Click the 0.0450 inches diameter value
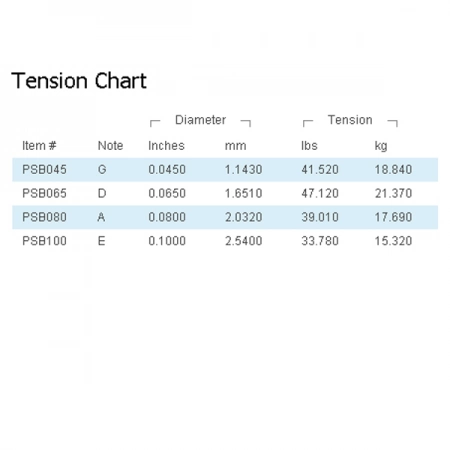The width and height of the screenshot is (450, 450). coord(167,170)
